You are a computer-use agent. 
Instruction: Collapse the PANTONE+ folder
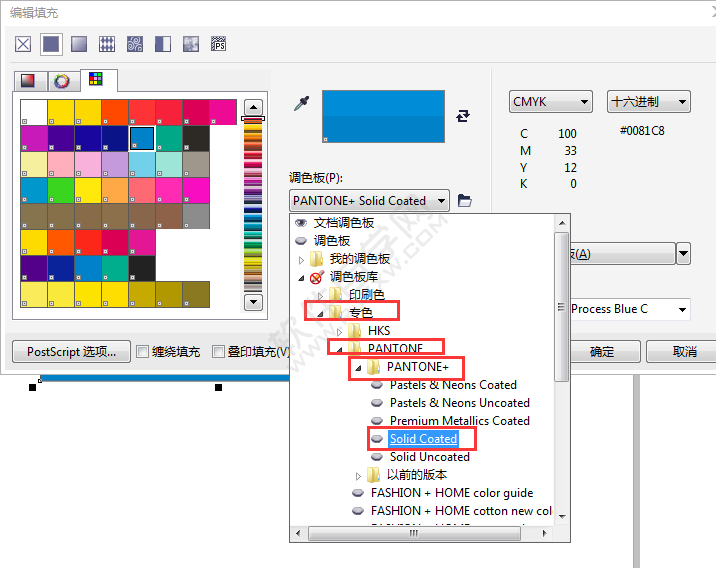pos(358,368)
